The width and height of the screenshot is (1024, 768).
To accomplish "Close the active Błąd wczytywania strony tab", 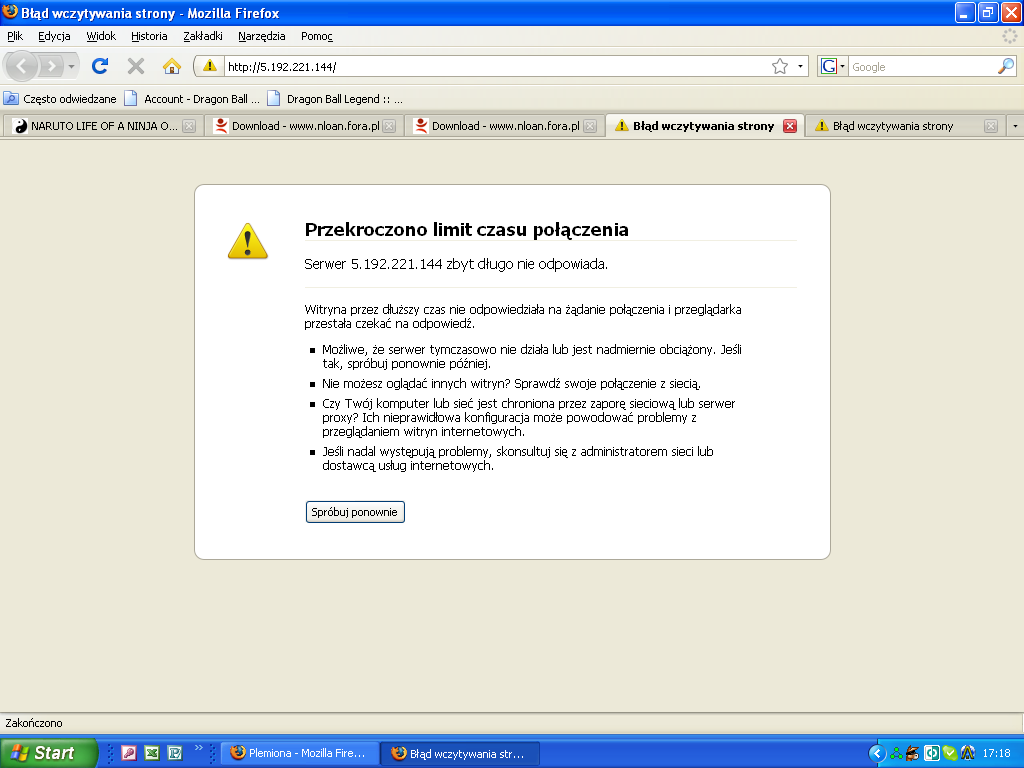I will 790,126.
